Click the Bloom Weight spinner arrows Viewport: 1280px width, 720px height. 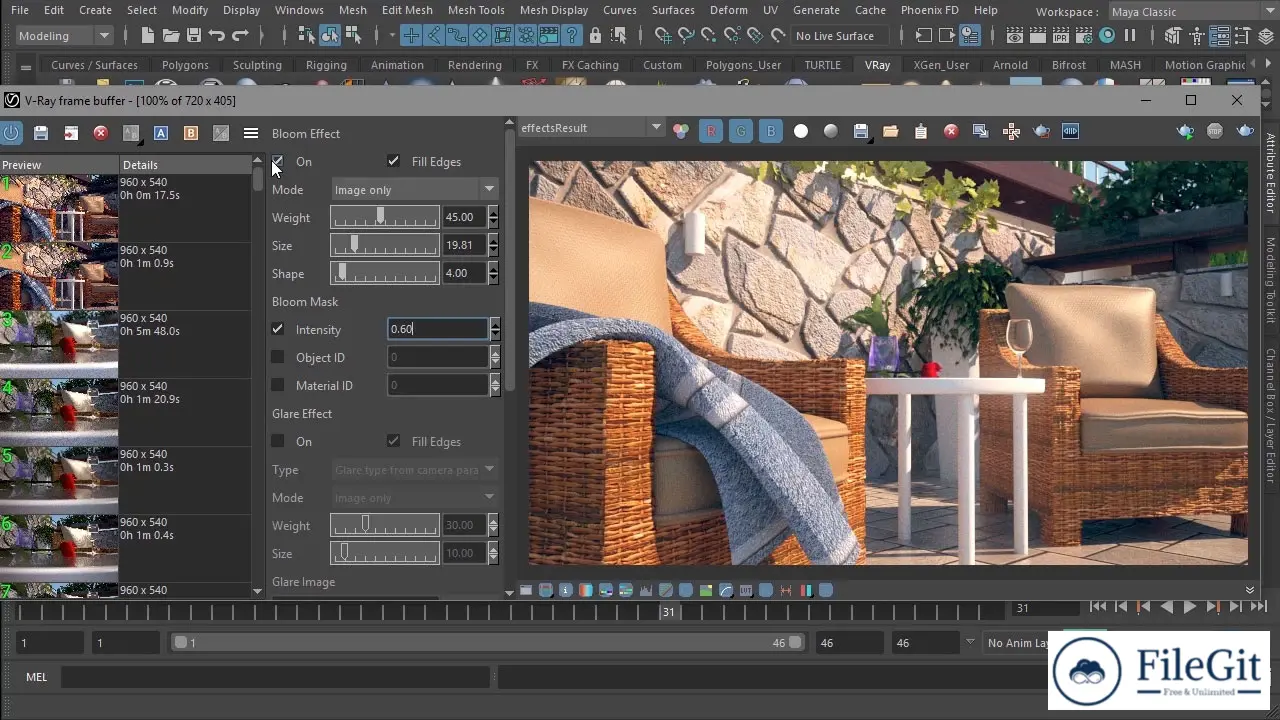[x=494, y=217]
